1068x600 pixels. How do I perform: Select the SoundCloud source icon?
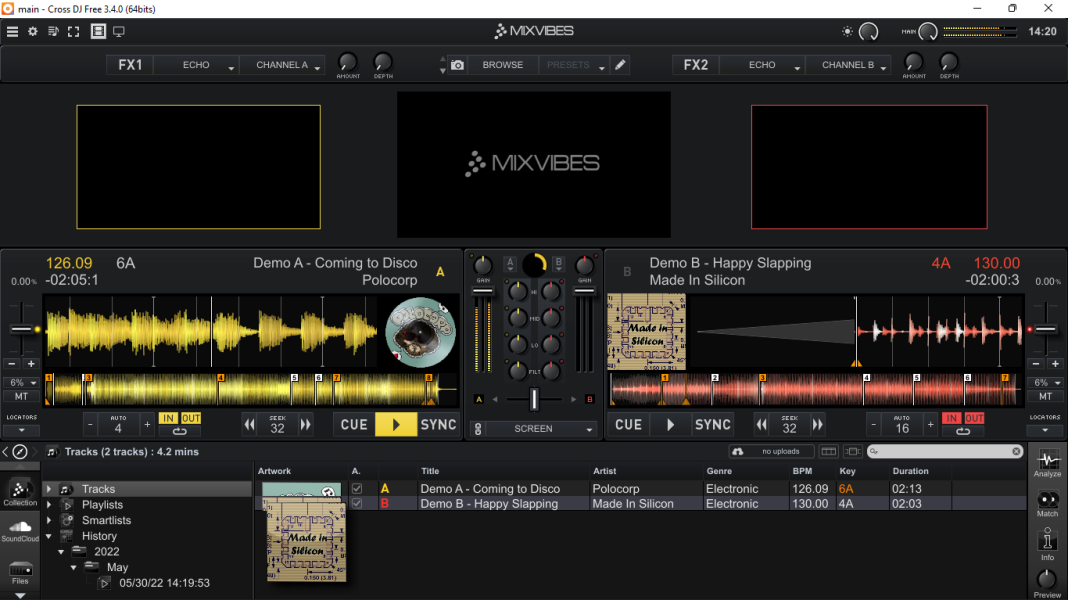pos(20,531)
